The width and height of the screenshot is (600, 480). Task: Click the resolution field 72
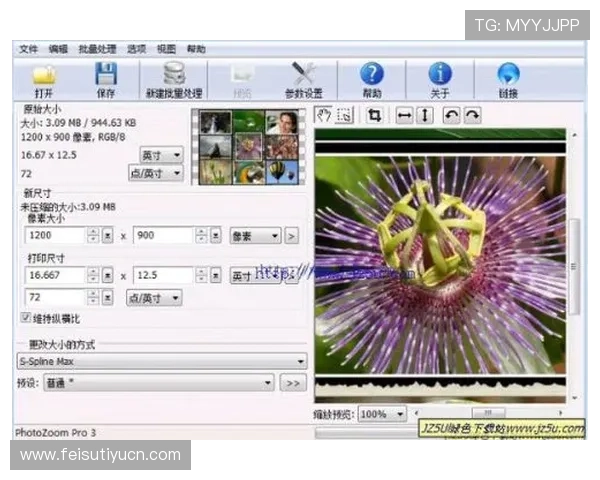pos(54,297)
